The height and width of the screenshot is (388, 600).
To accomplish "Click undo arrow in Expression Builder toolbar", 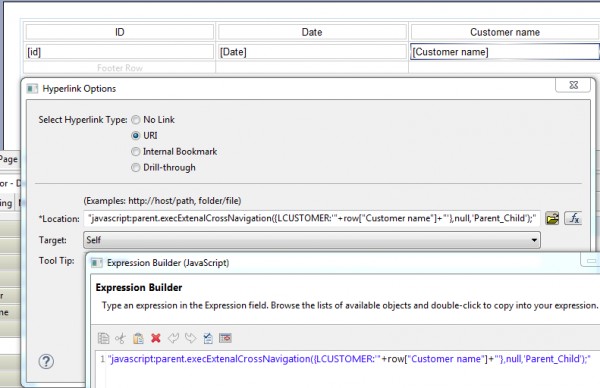I will pos(173,338).
